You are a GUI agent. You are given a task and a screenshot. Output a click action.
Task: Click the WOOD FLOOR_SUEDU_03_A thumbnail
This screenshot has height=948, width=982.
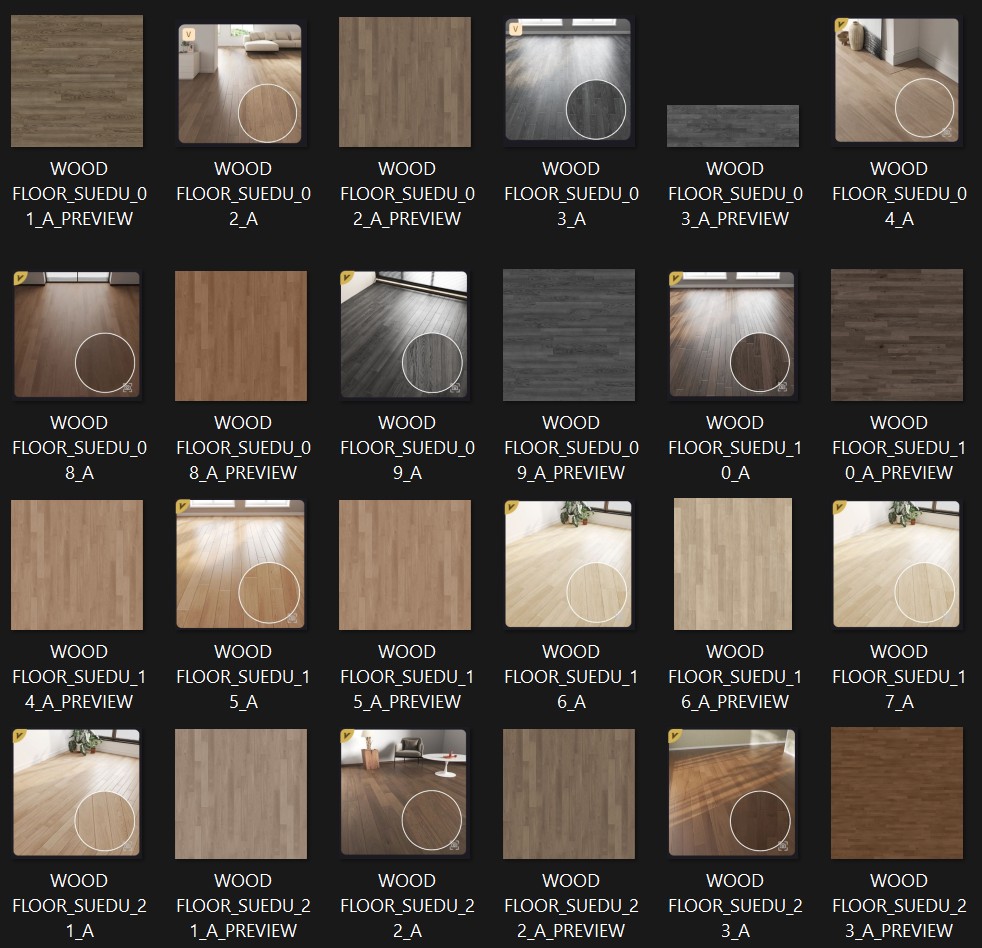tap(569, 80)
